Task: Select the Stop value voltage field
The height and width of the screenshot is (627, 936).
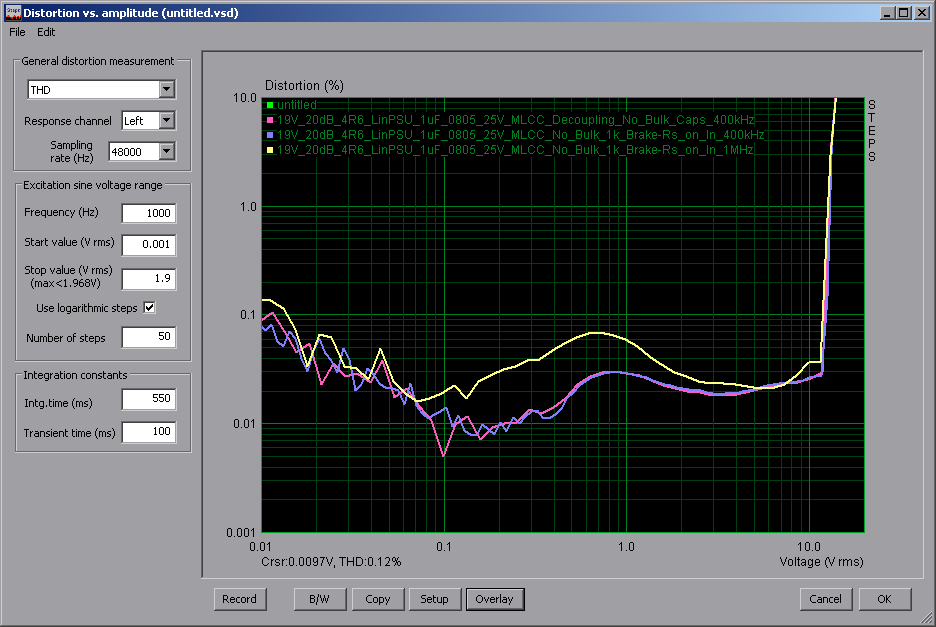Action: (148, 279)
